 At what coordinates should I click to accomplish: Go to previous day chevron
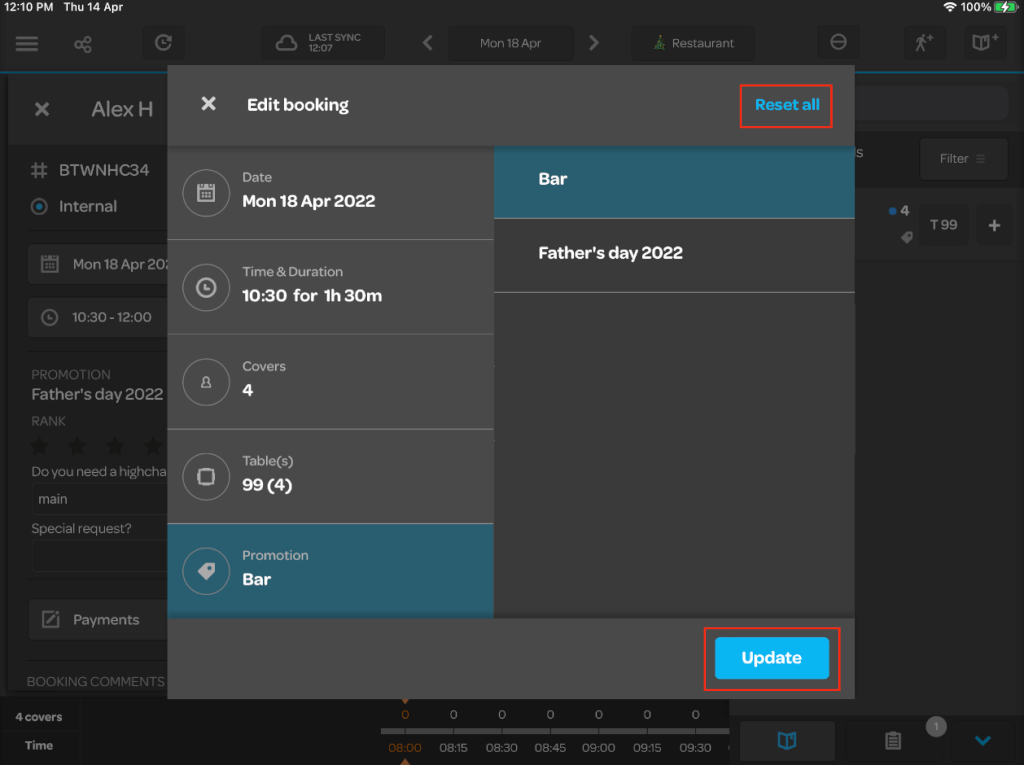tap(428, 43)
